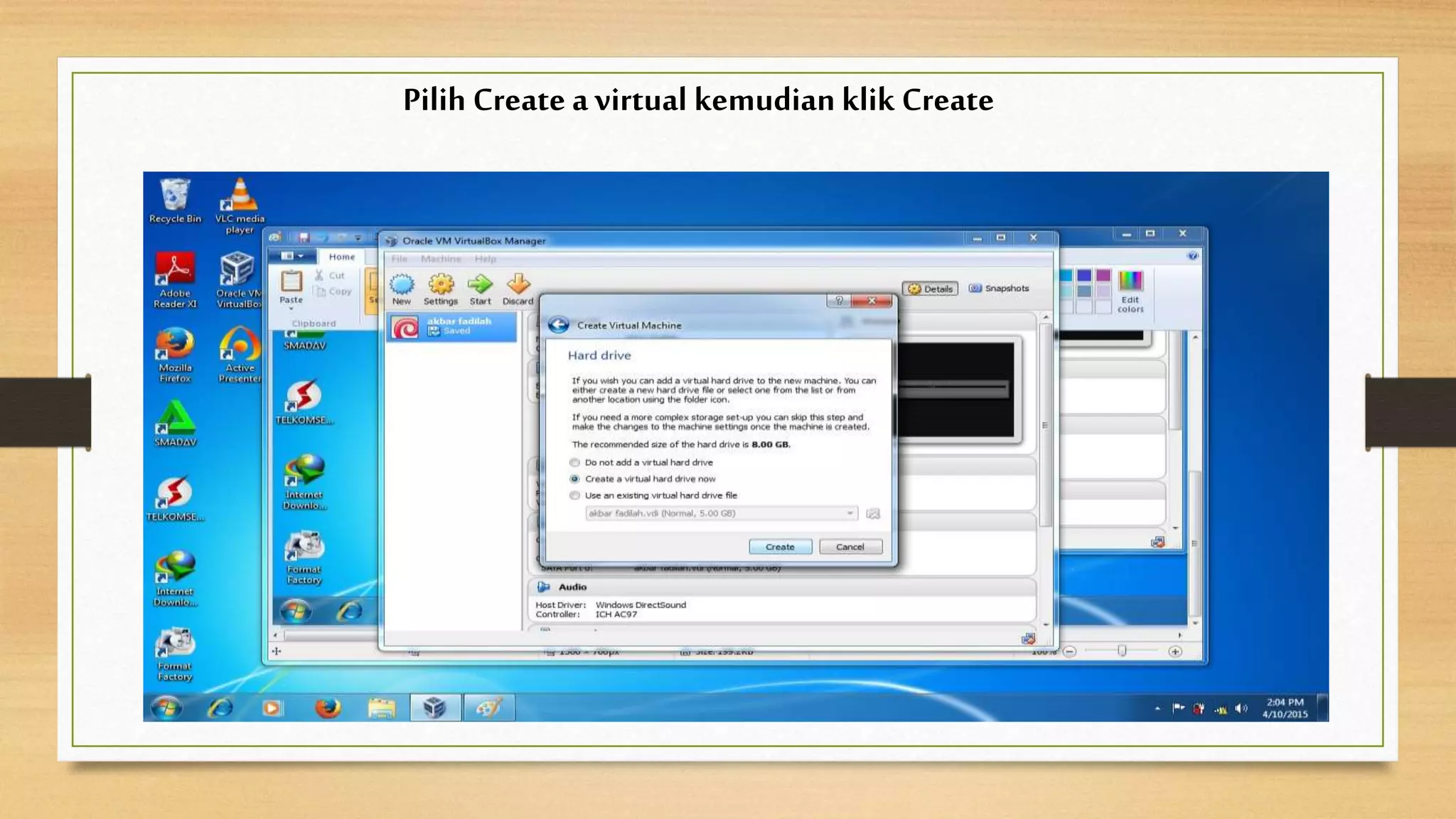
Task: Open the akbar fadilah.vdi dropdown
Action: (x=722, y=513)
